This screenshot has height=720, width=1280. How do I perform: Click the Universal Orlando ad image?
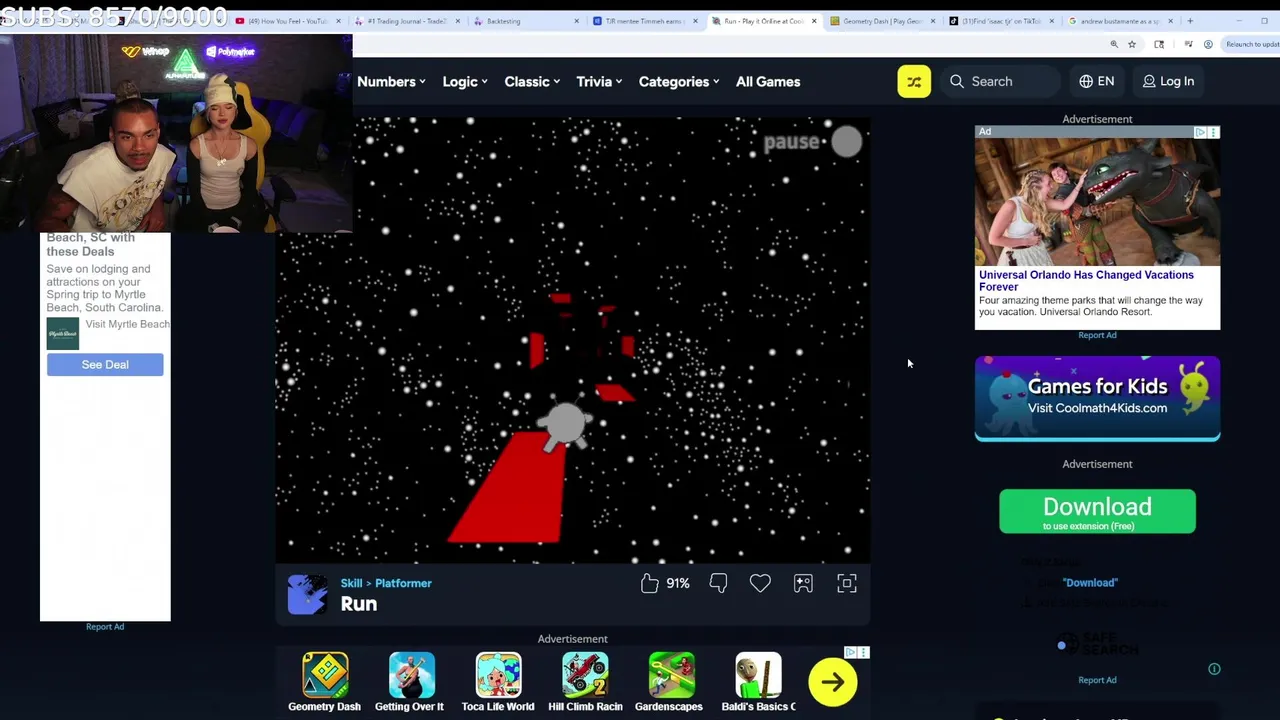coord(1097,202)
